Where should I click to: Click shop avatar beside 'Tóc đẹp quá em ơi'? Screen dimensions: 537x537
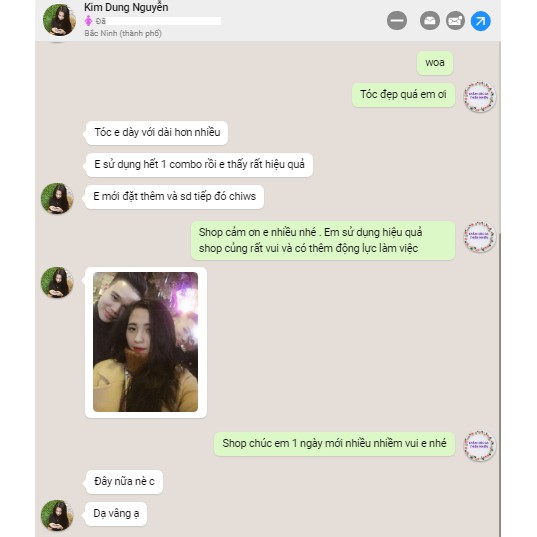[x=479, y=96]
